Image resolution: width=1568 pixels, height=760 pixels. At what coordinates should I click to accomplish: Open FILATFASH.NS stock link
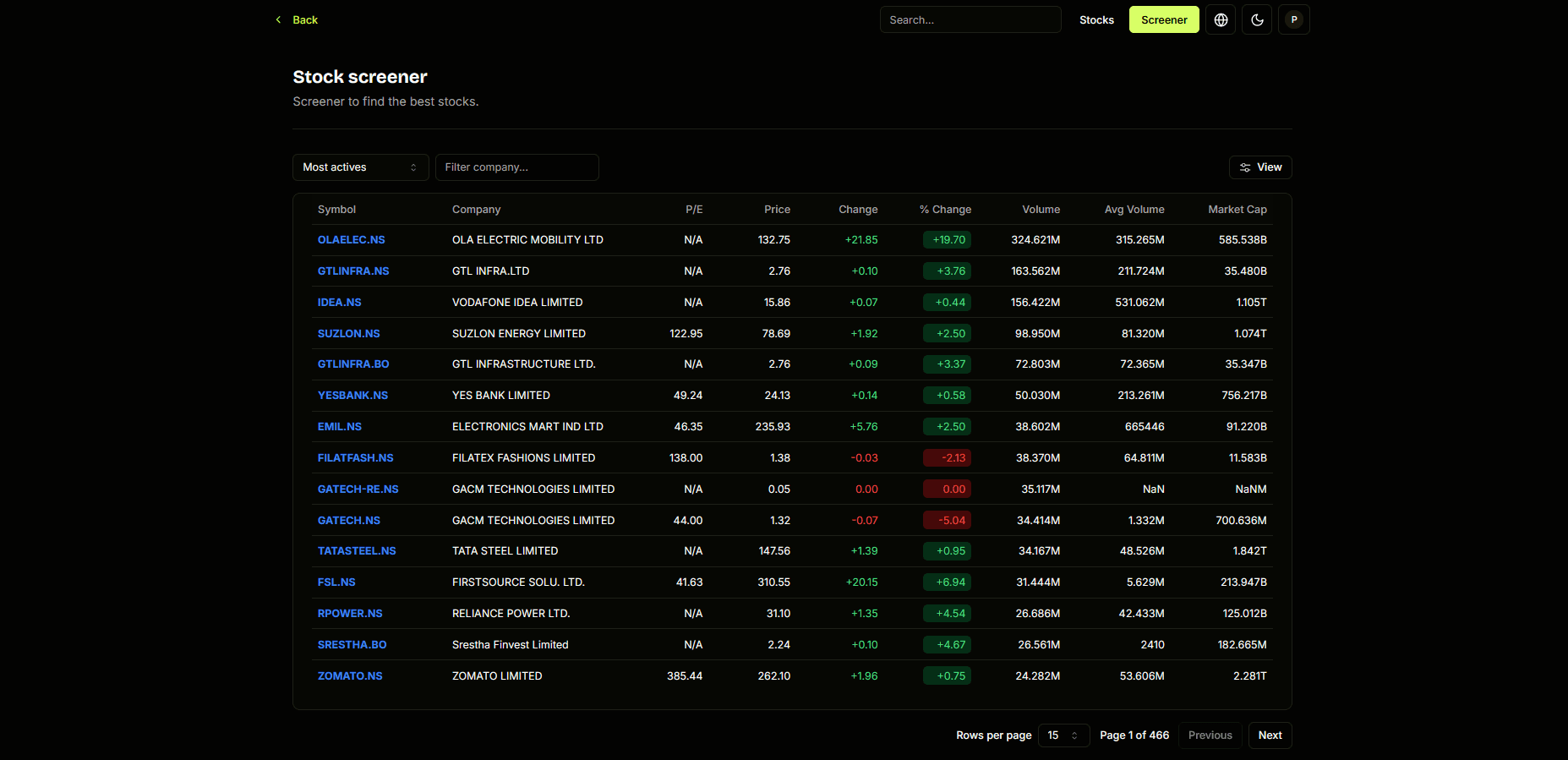point(355,458)
